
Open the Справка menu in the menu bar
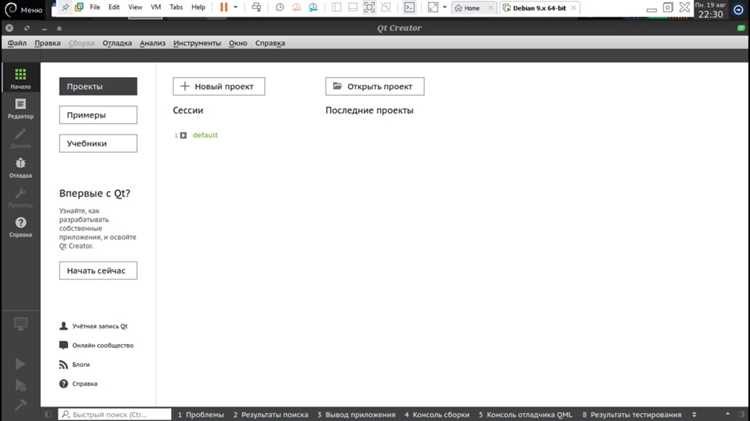(270, 43)
